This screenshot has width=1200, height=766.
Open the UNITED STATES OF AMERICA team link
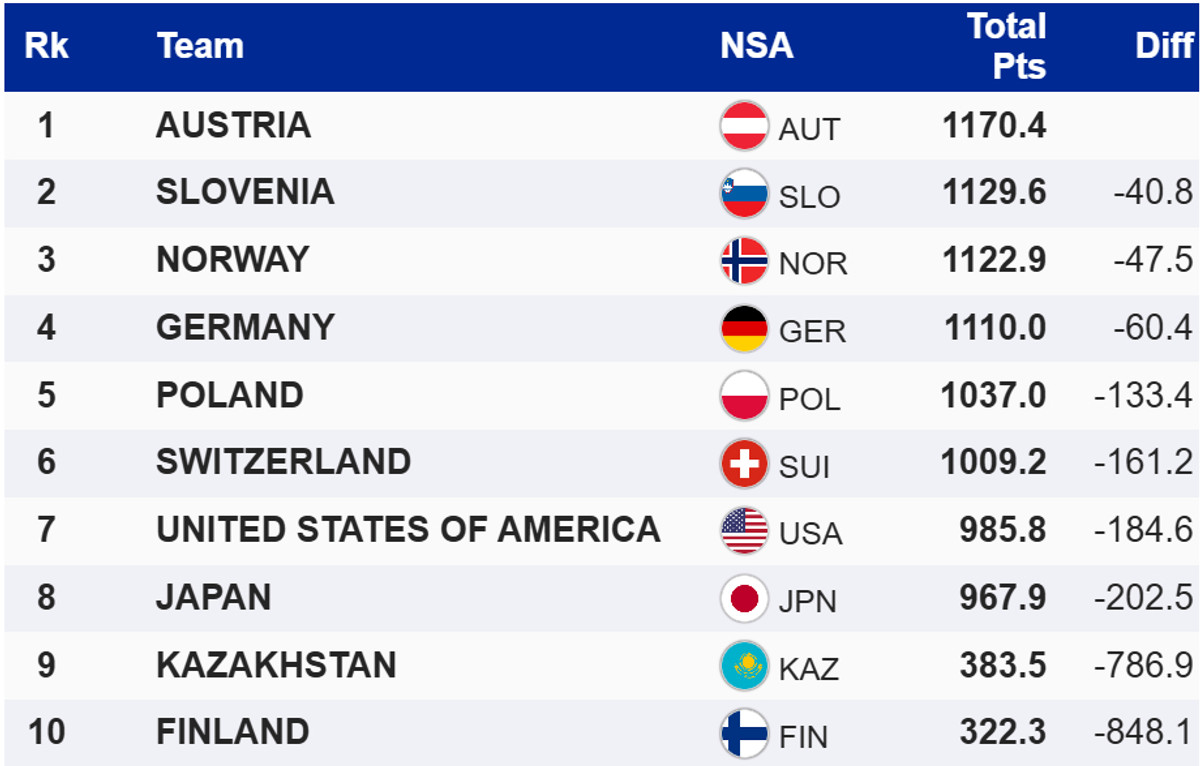coord(408,529)
